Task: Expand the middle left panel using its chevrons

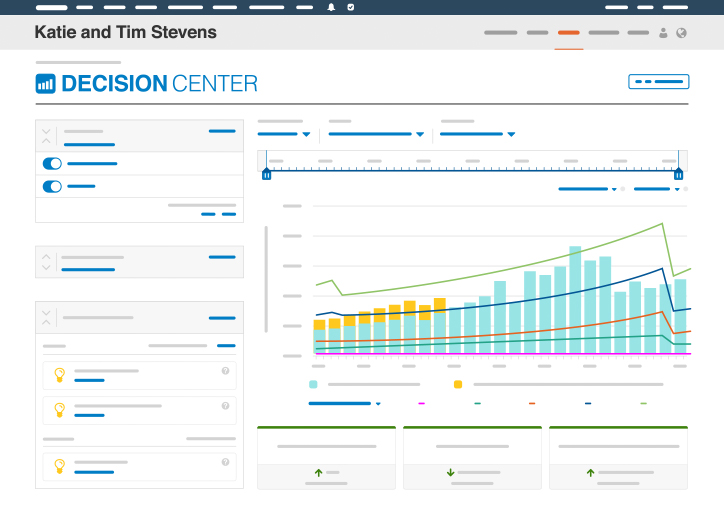Action: (46, 262)
